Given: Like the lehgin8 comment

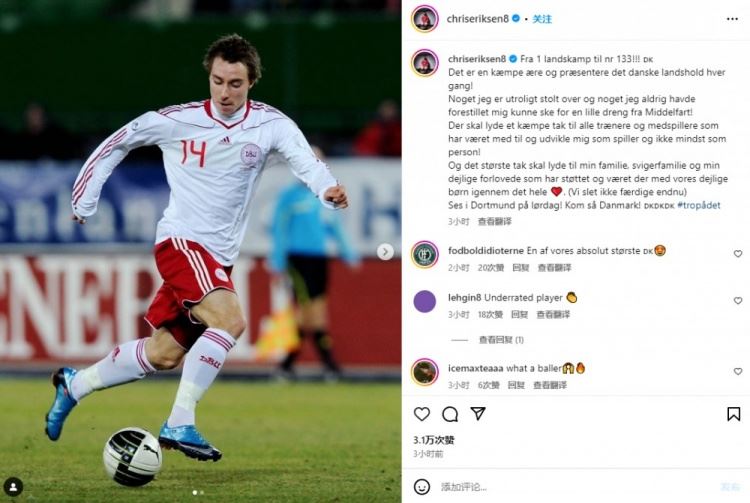Looking at the screenshot, I should (738, 300).
